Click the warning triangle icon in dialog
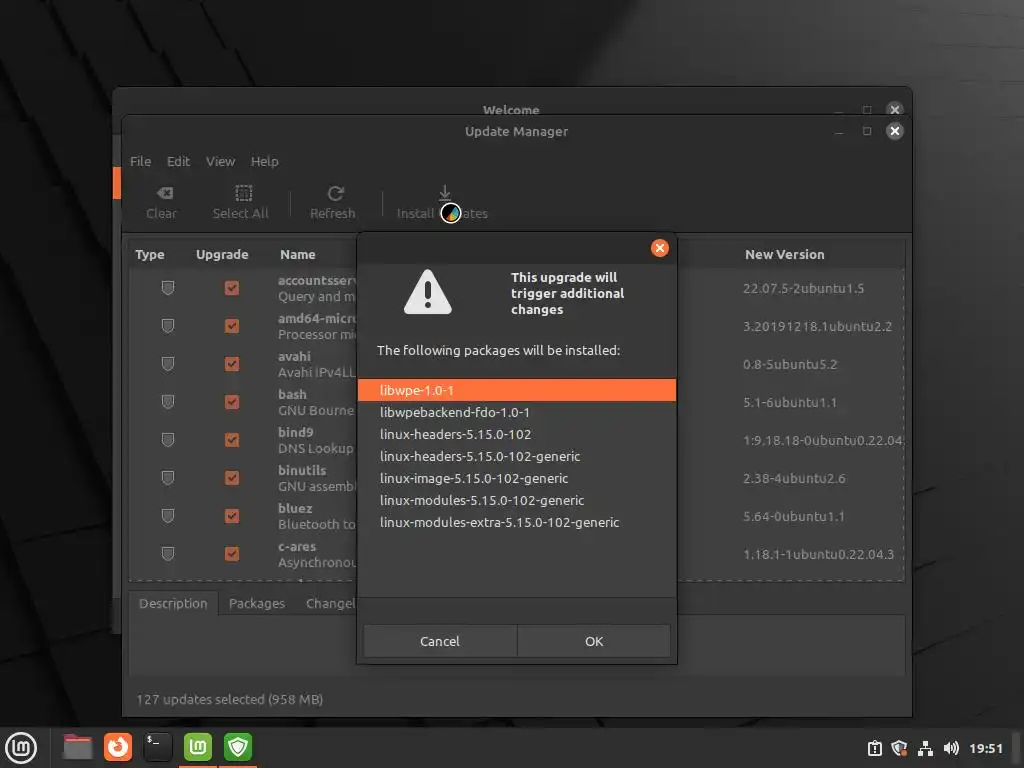1024x768 pixels. pyautogui.click(x=428, y=293)
